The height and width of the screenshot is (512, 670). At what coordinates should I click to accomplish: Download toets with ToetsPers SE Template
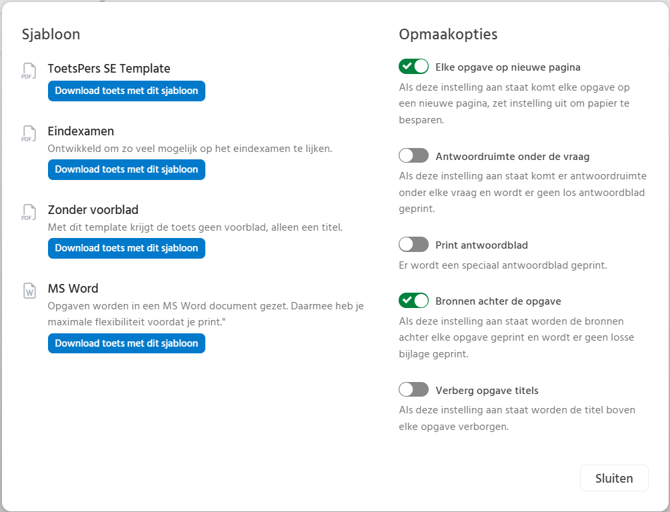(x=126, y=91)
